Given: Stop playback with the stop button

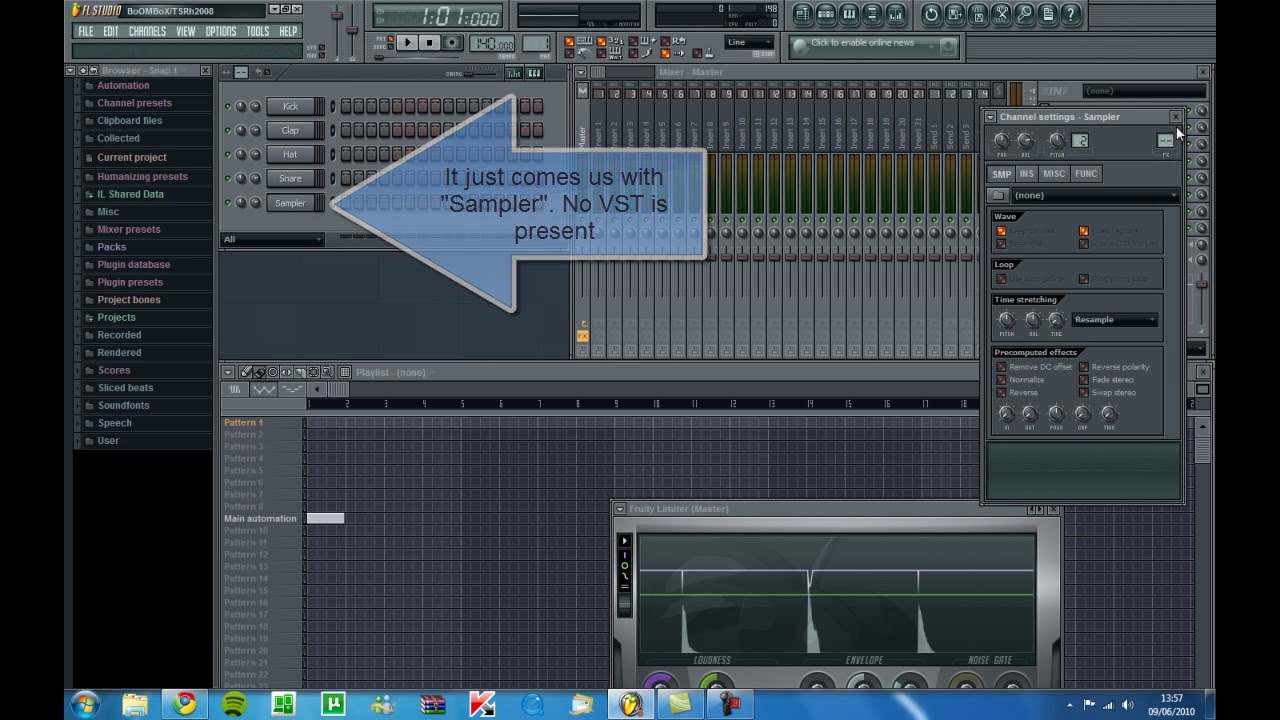Looking at the screenshot, I should [x=430, y=43].
